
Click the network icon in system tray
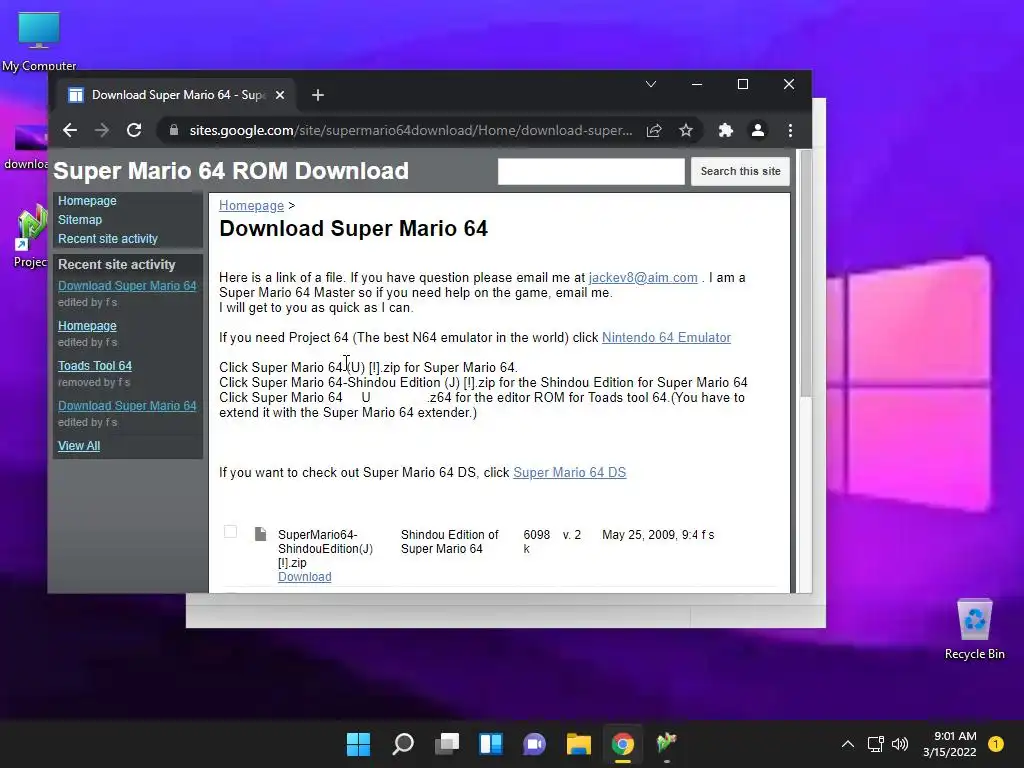[x=875, y=744]
